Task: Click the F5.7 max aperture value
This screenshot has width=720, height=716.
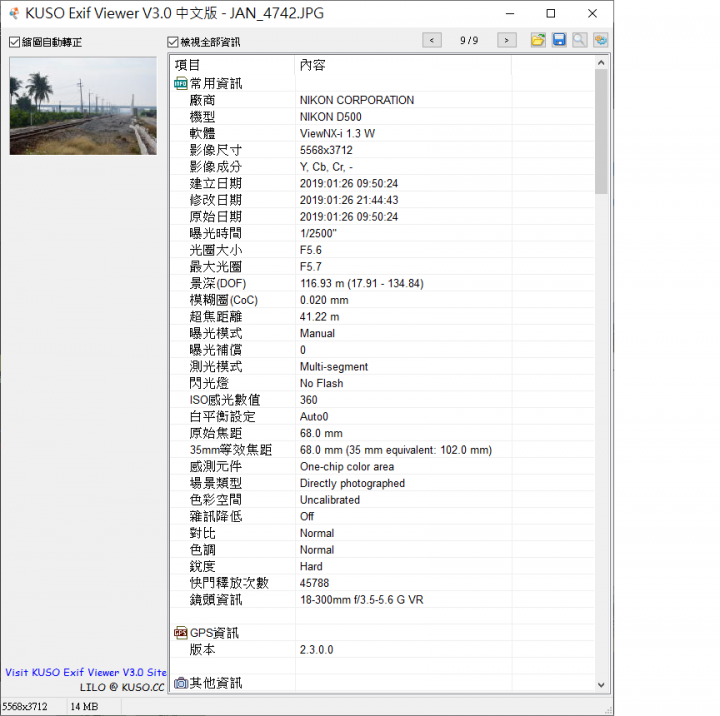Action: point(310,267)
